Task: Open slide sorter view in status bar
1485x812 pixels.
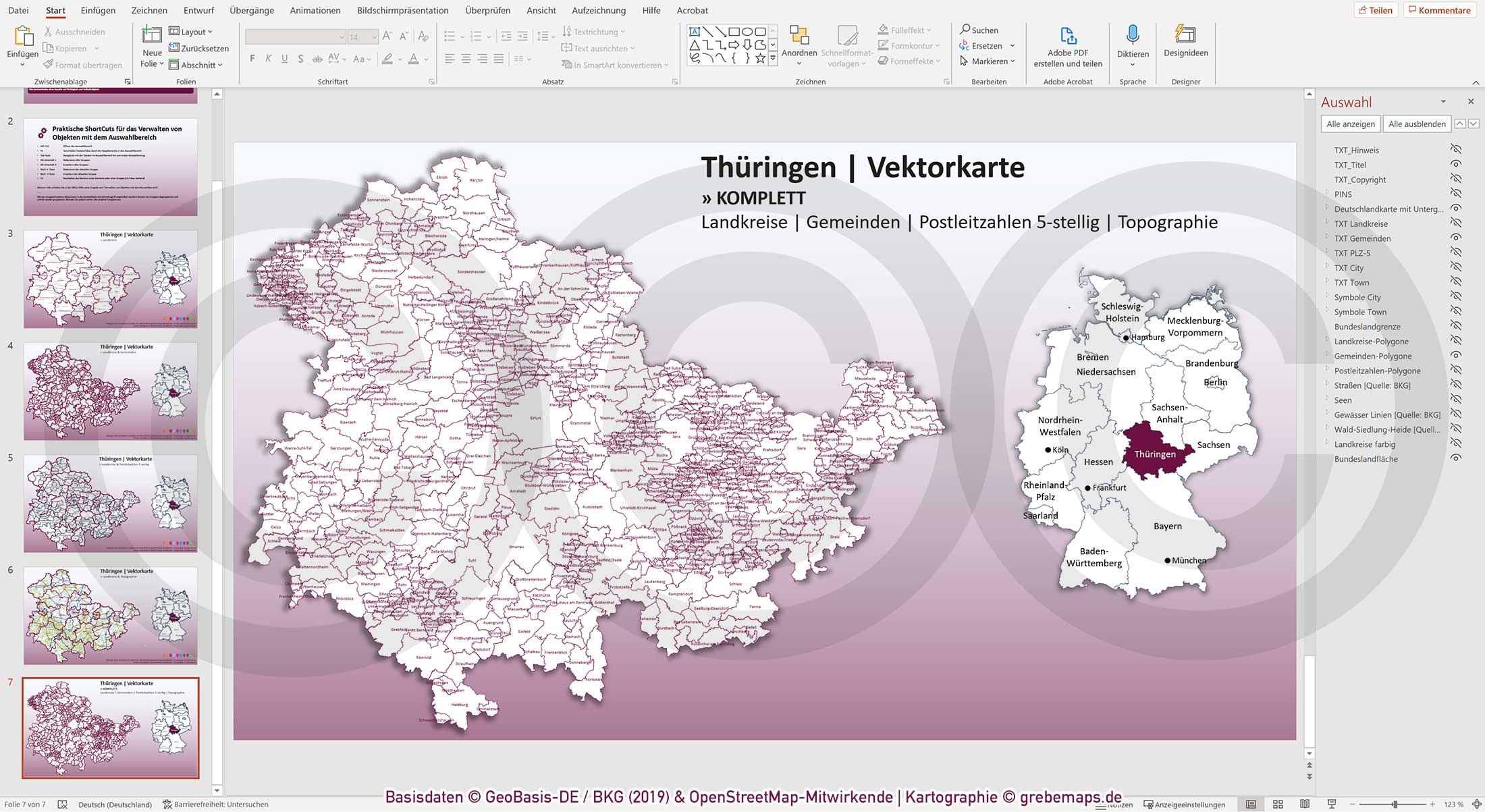Action: [x=1277, y=804]
